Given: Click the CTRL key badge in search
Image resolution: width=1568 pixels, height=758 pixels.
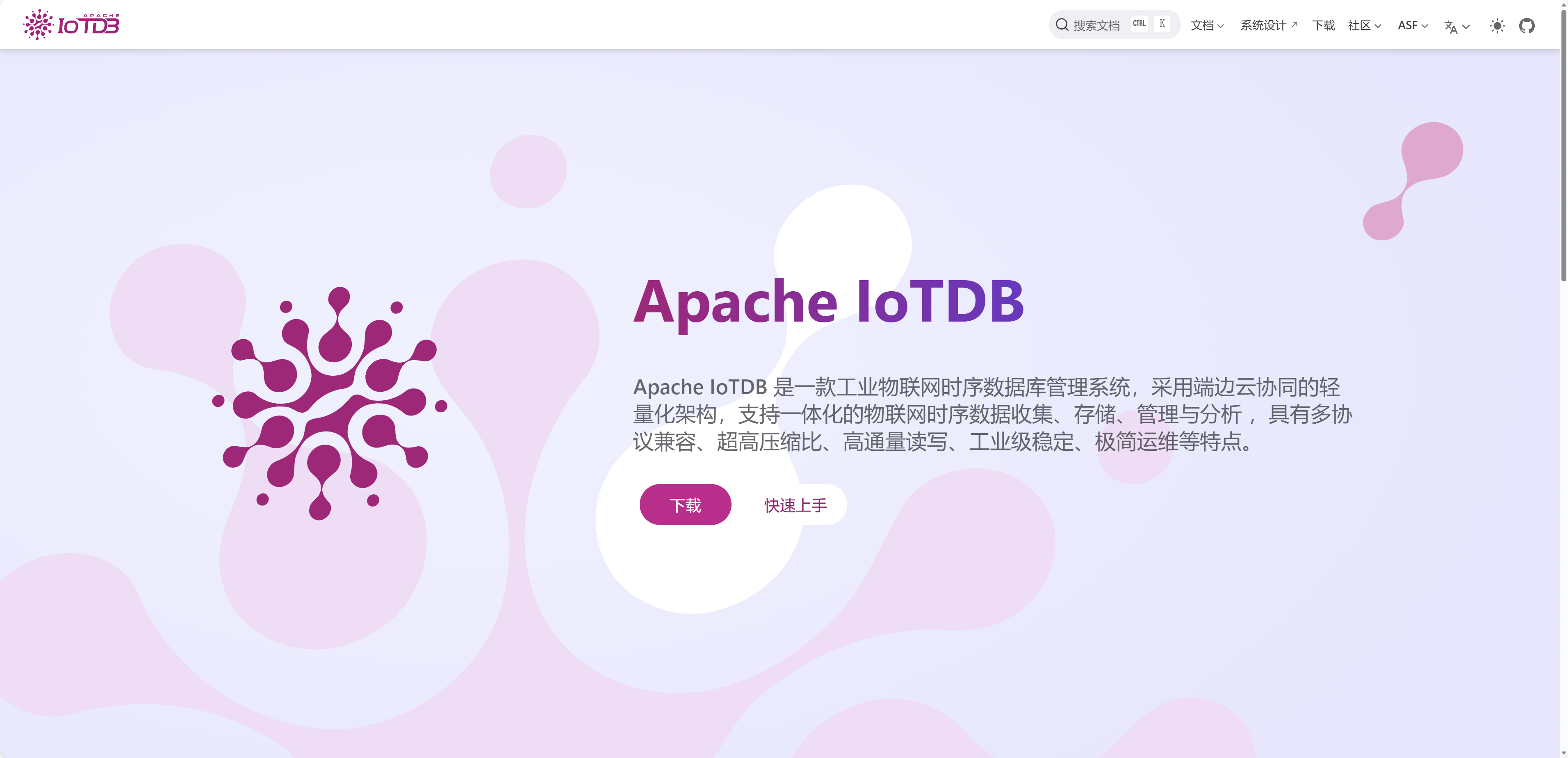Looking at the screenshot, I should point(1139,24).
